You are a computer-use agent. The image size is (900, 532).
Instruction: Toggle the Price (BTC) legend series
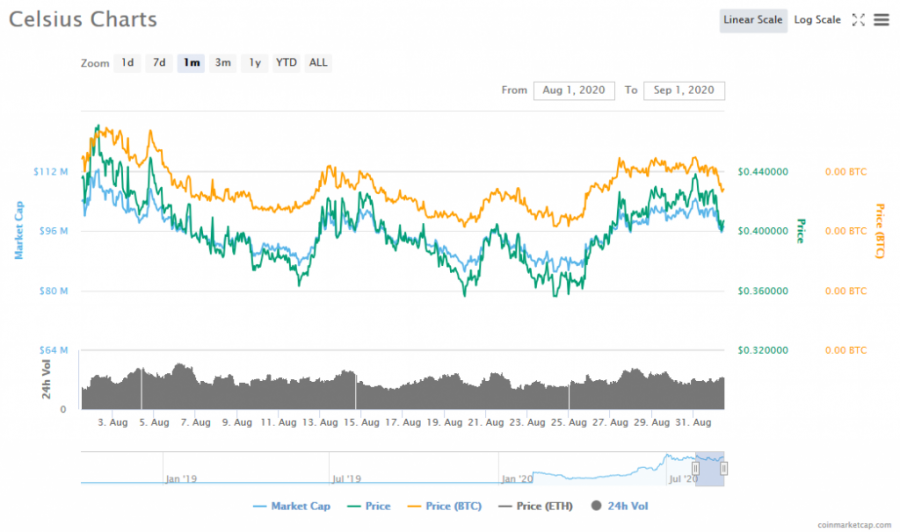[444, 506]
